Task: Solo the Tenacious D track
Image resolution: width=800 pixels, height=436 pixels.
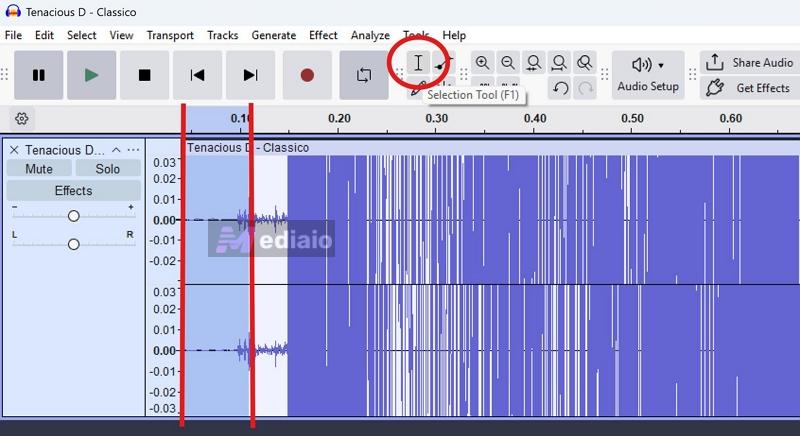Action: 108,169
